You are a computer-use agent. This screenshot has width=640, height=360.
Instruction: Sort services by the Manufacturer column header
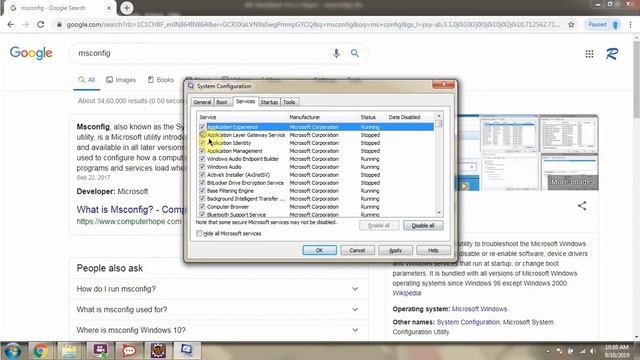tap(323, 117)
